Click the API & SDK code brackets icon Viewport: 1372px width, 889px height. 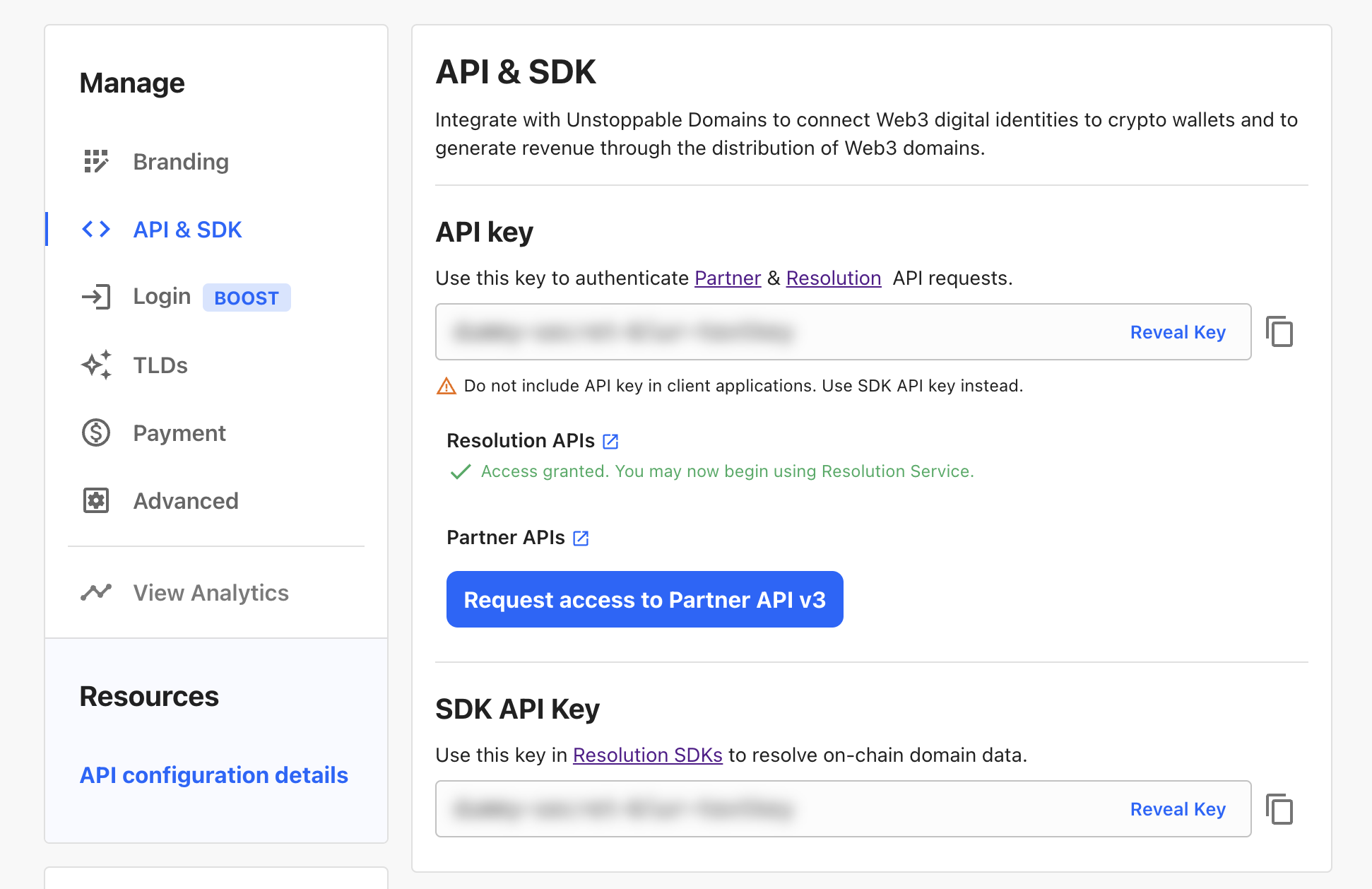coord(96,230)
